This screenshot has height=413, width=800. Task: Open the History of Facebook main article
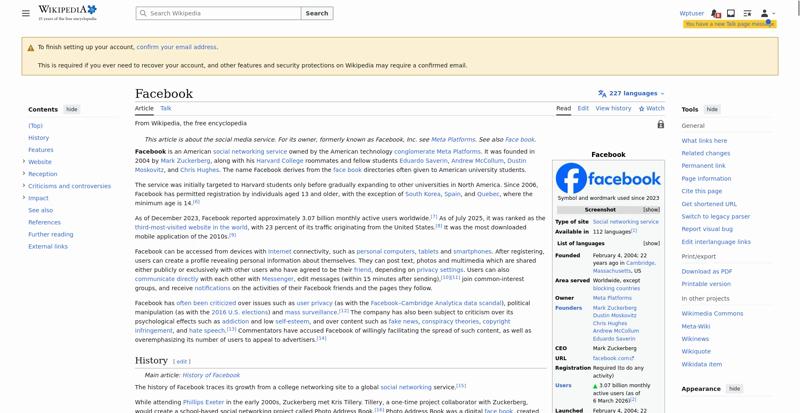tap(211, 375)
